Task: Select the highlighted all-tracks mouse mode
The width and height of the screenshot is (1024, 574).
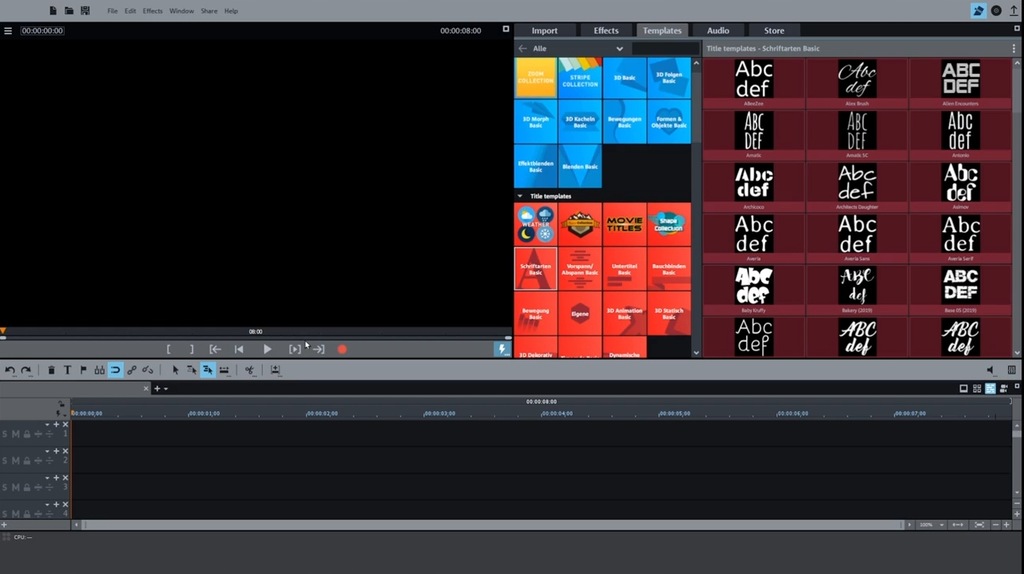Action: [208, 370]
